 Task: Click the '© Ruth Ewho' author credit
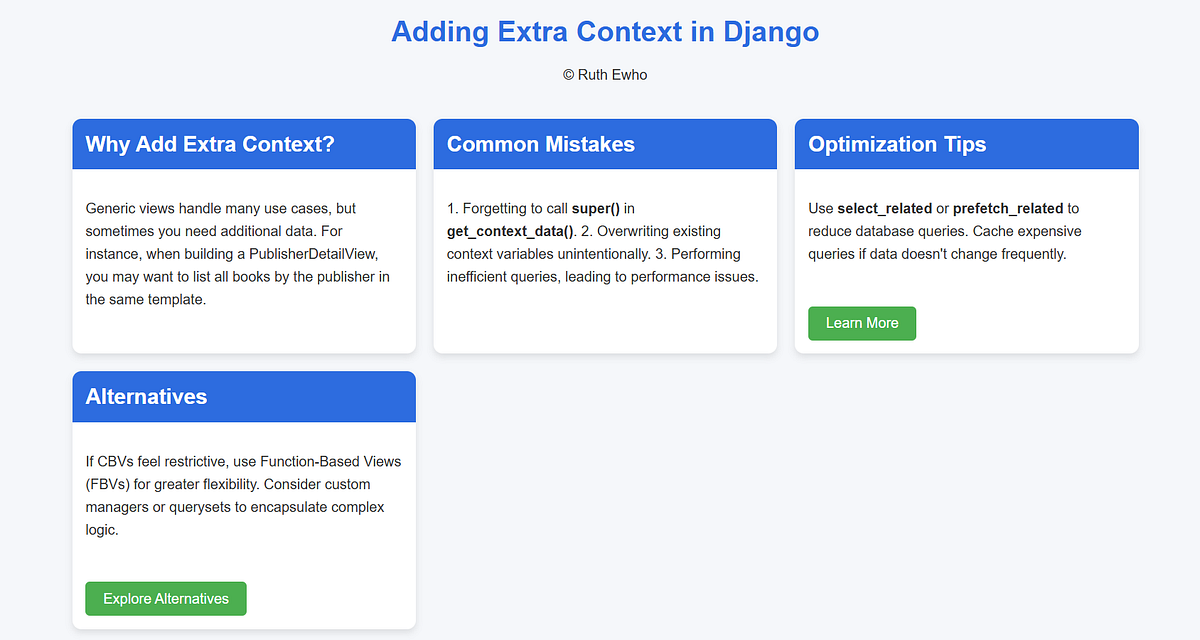pyautogui.click(x=604, y=74)
